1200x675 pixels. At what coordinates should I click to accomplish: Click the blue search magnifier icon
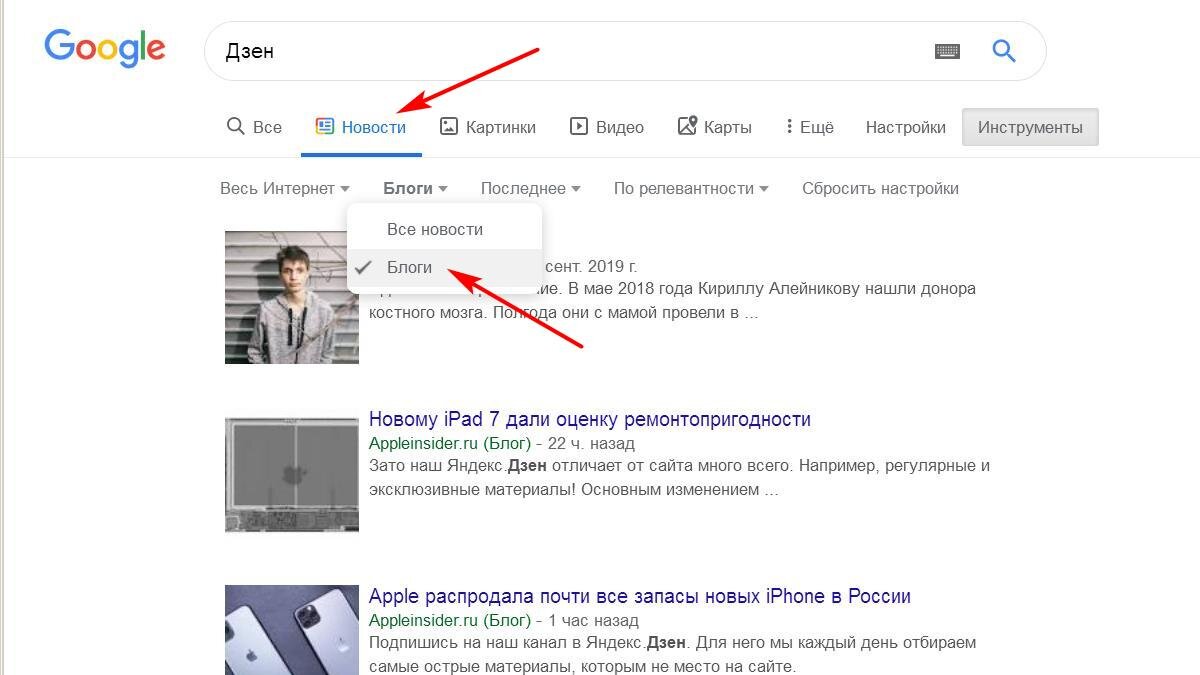pyautogui.click(x=1003, y=50)
